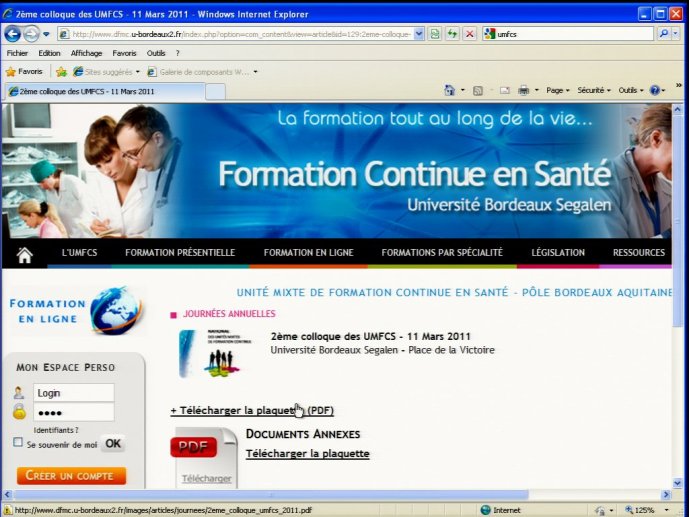Click Télécharger la plaquette under Documents Annexes

coord(308,453)
